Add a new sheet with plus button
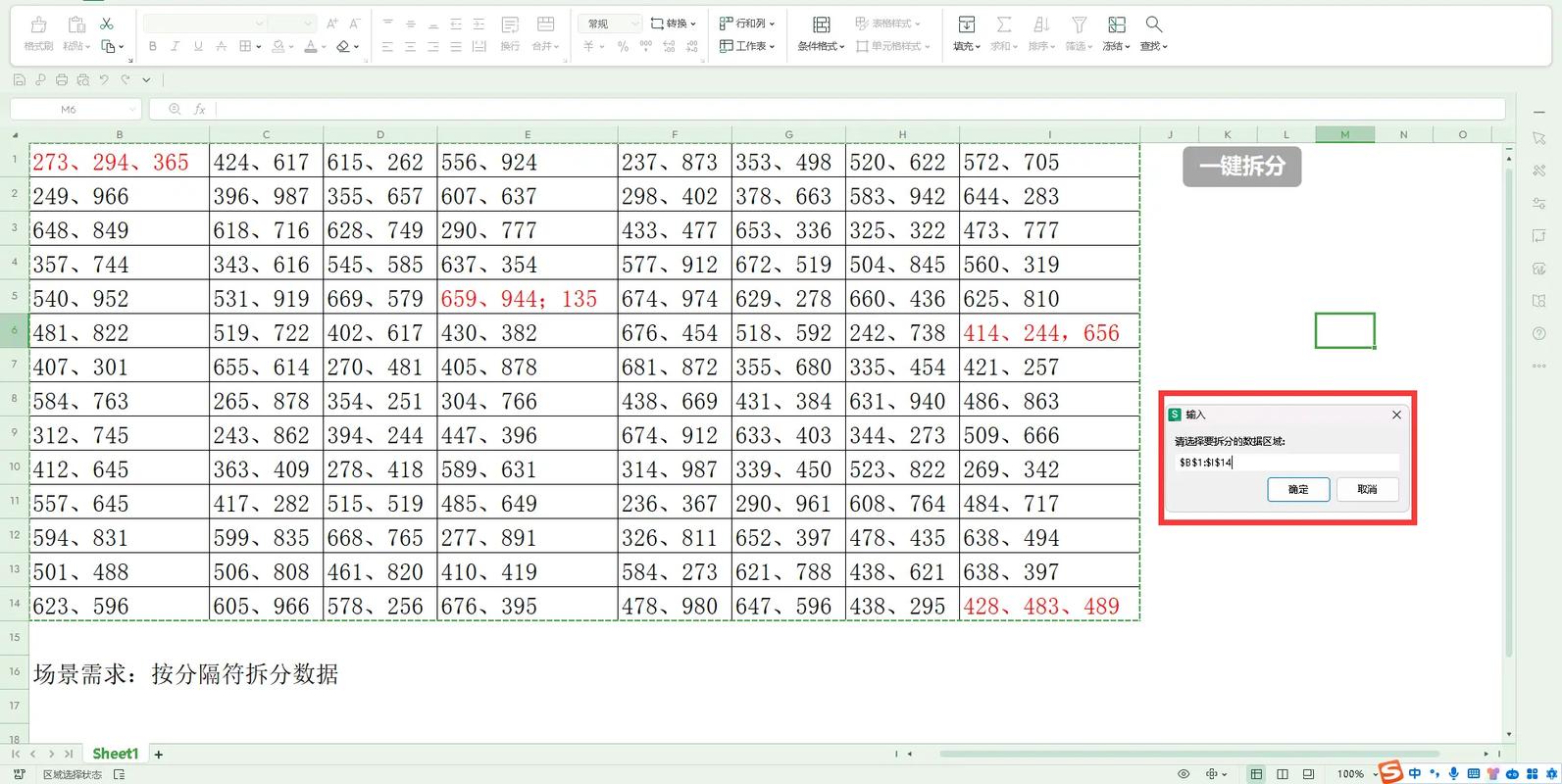The height and width of the screenshot is (784, 1562). (x=159, y=755)
